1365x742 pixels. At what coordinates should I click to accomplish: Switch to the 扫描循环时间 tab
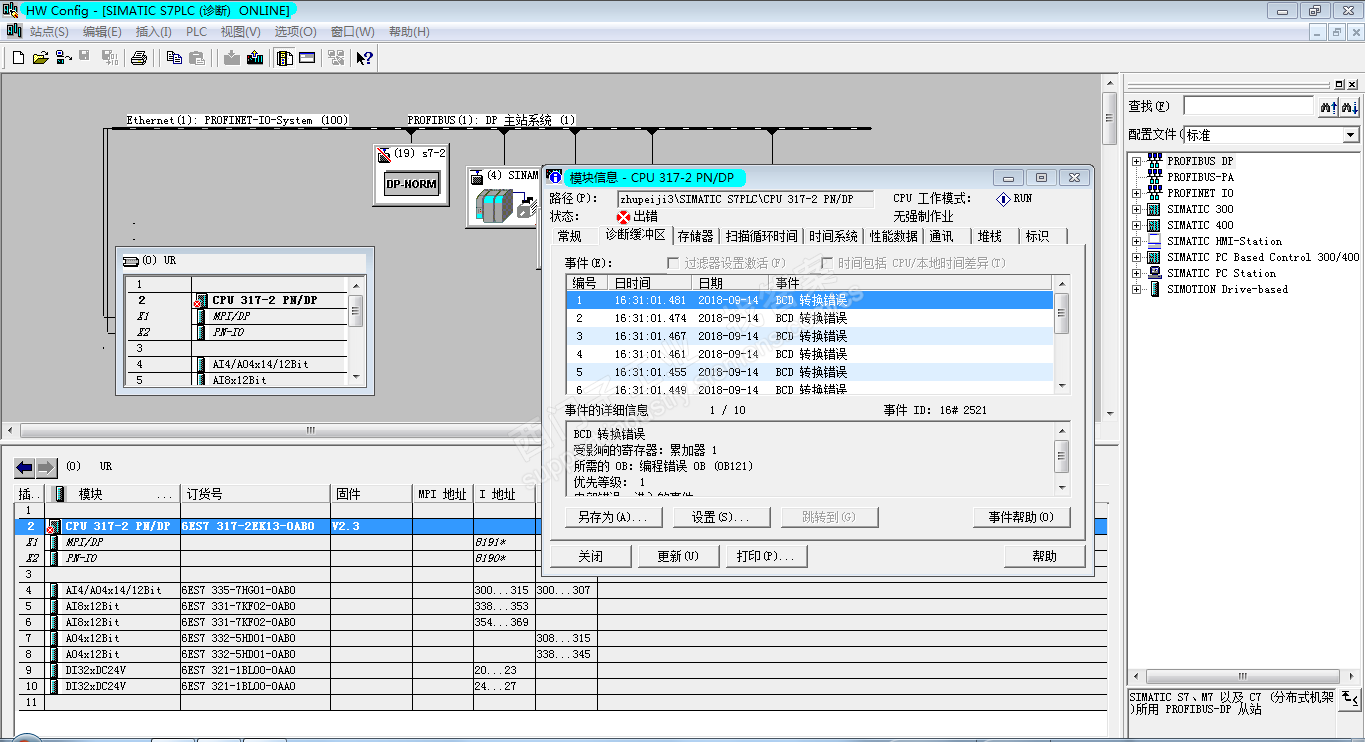click(x=762, y=237)
